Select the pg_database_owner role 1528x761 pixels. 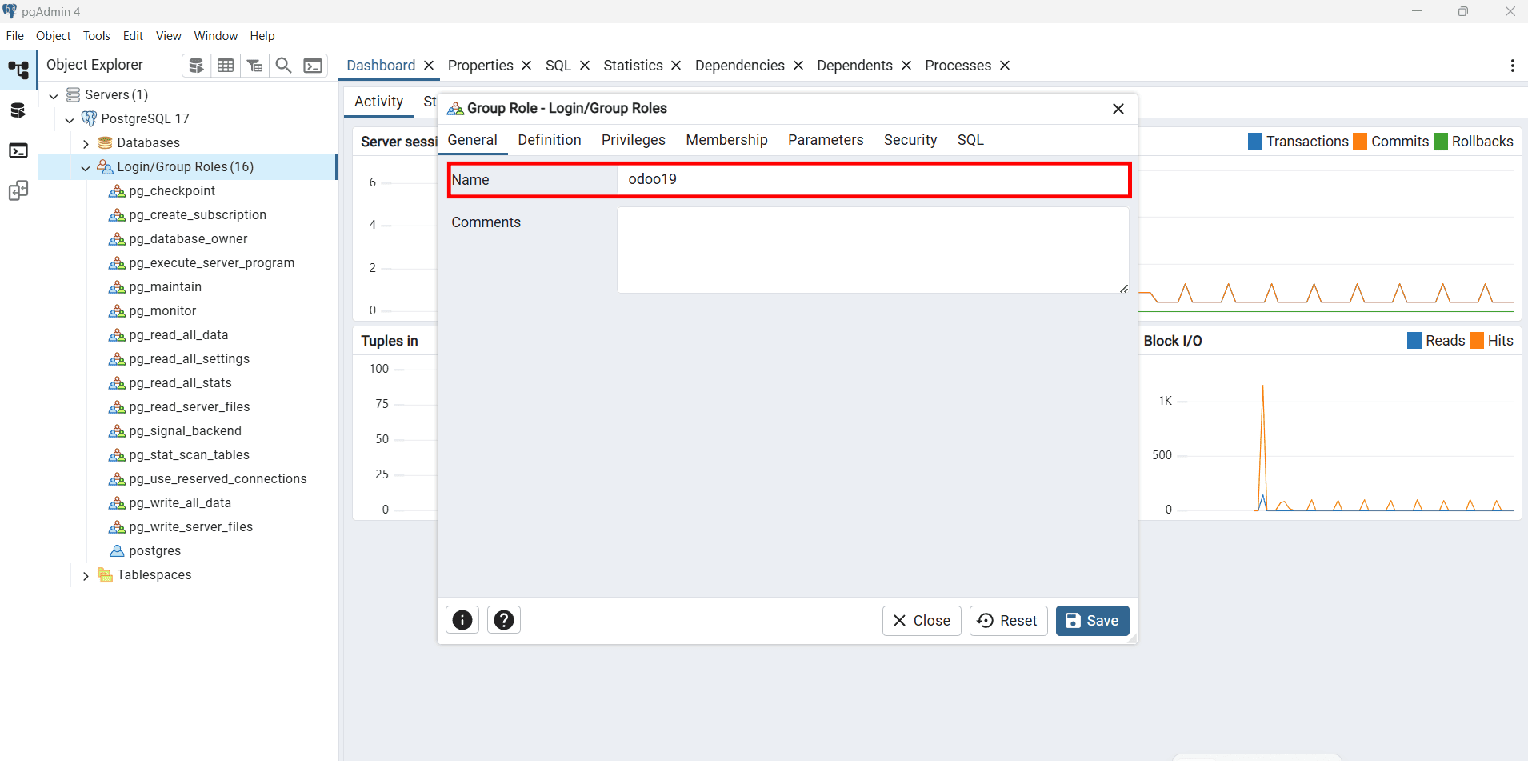[188, 239]
